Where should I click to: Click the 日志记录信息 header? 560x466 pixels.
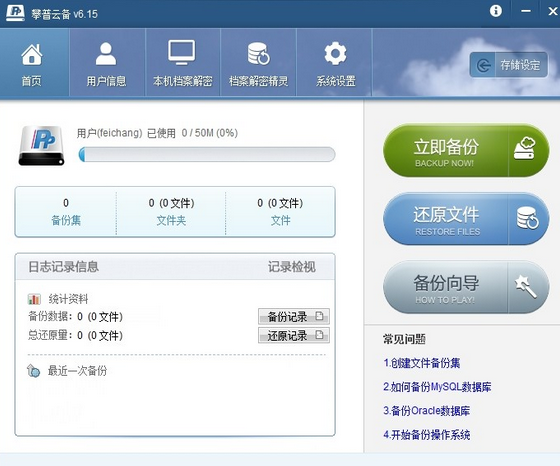coord(64,267)
